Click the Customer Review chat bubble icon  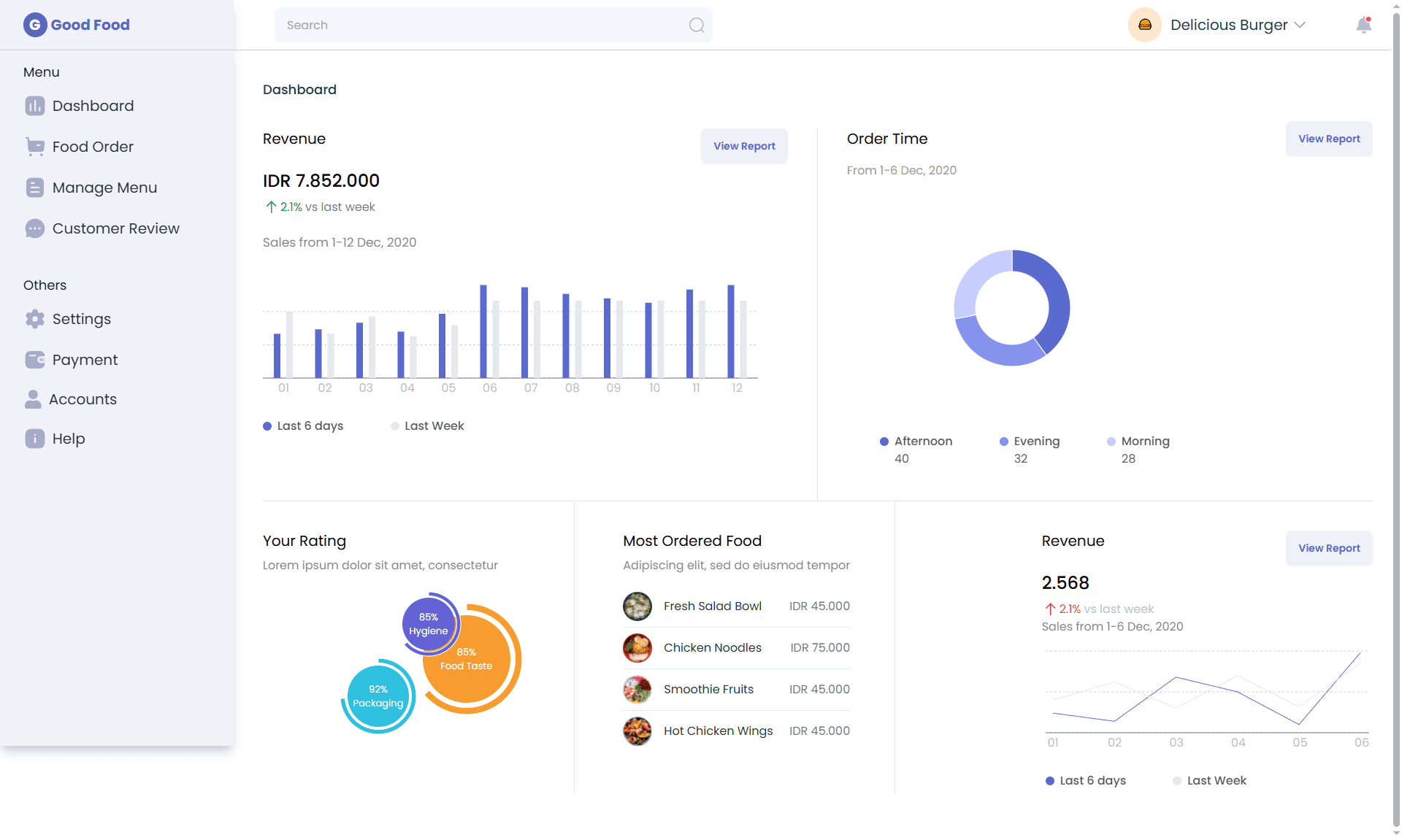click(x=35, y=228)
